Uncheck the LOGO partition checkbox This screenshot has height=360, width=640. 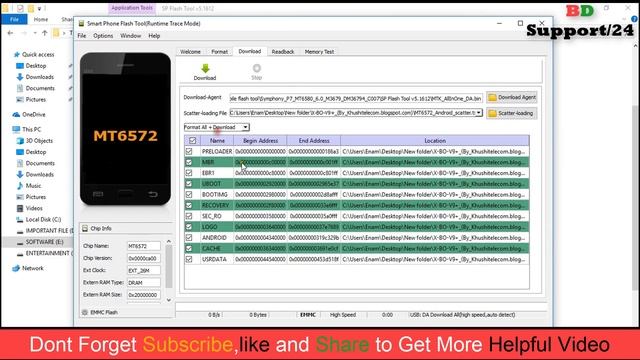coord(189,227)
